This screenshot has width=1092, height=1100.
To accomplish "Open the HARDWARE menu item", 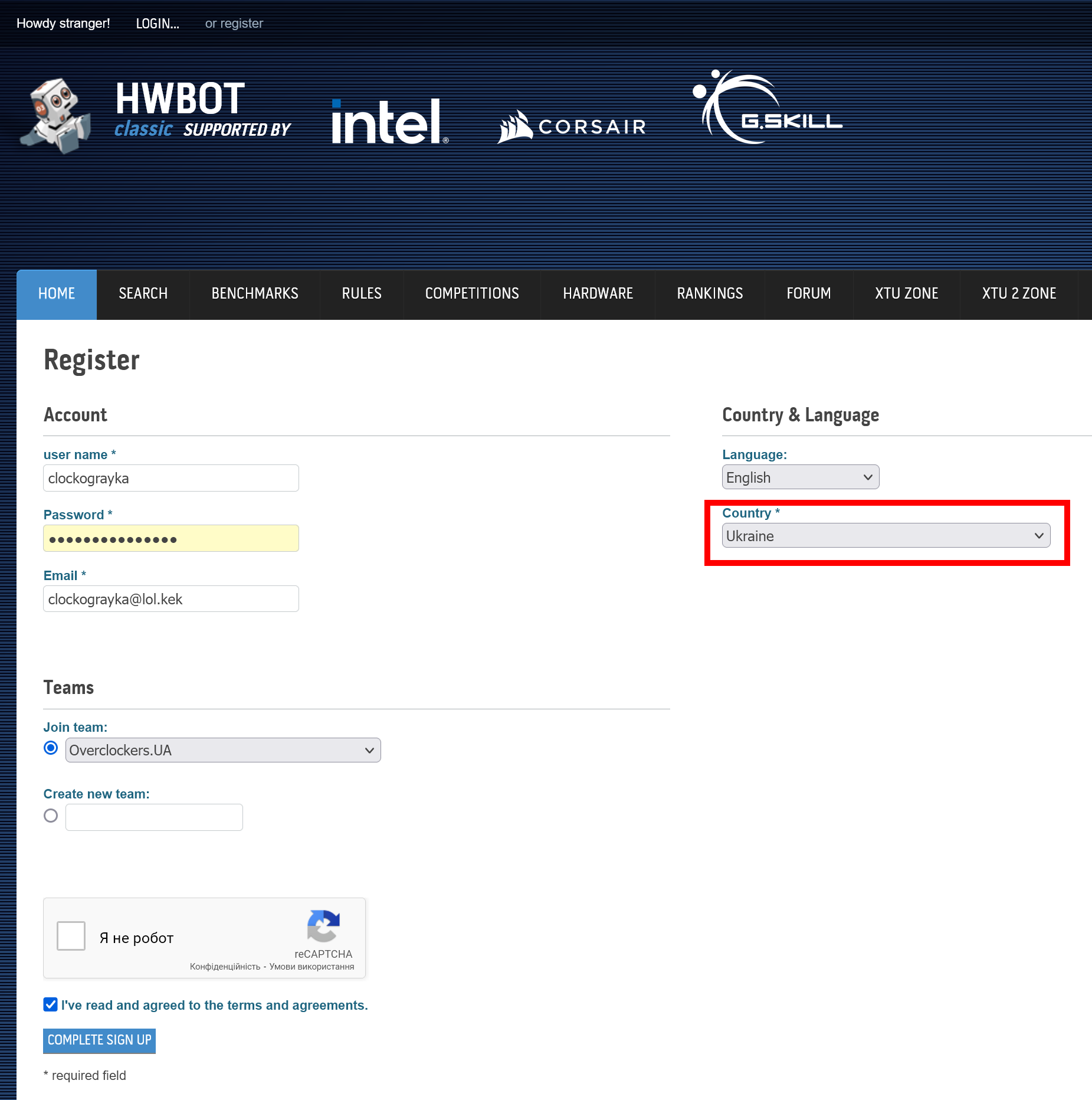I will tap(598, 294).
